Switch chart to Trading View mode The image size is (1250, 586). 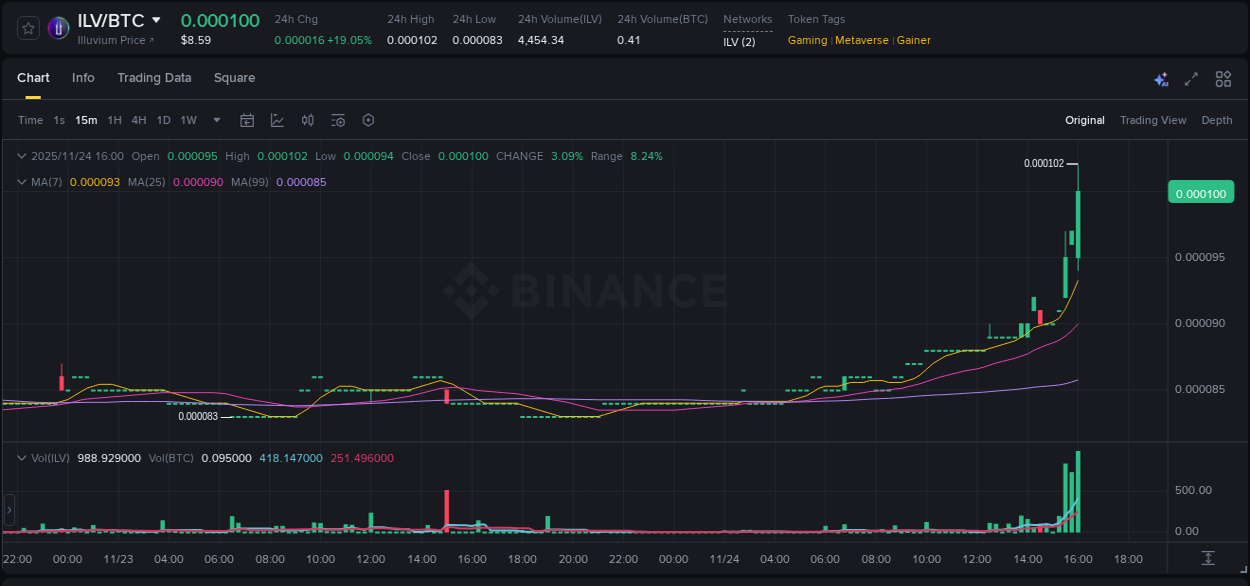(1153, 120)
